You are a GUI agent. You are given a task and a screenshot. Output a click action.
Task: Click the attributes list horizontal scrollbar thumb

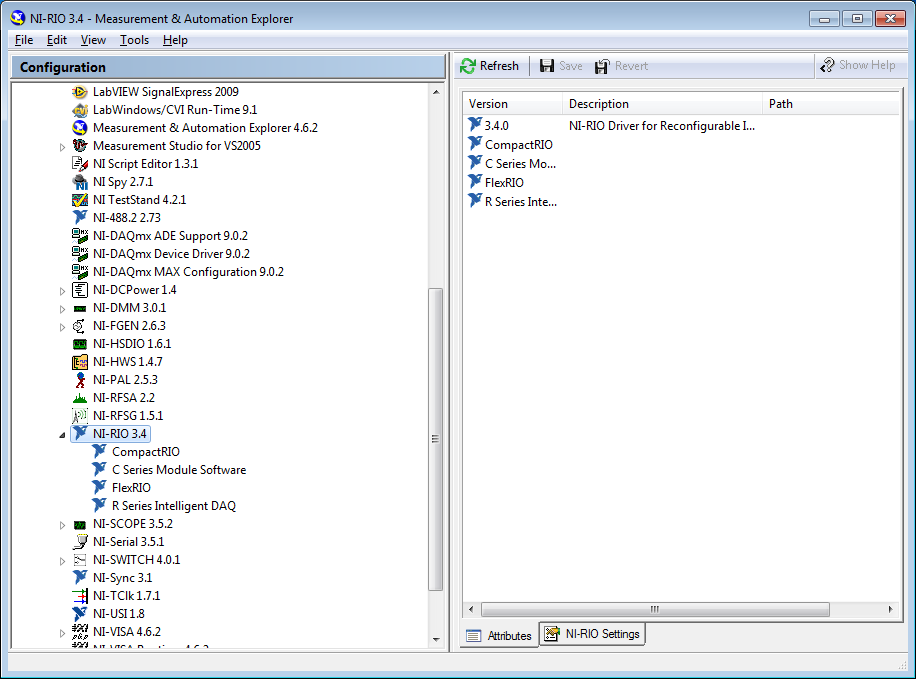[655, 609]
